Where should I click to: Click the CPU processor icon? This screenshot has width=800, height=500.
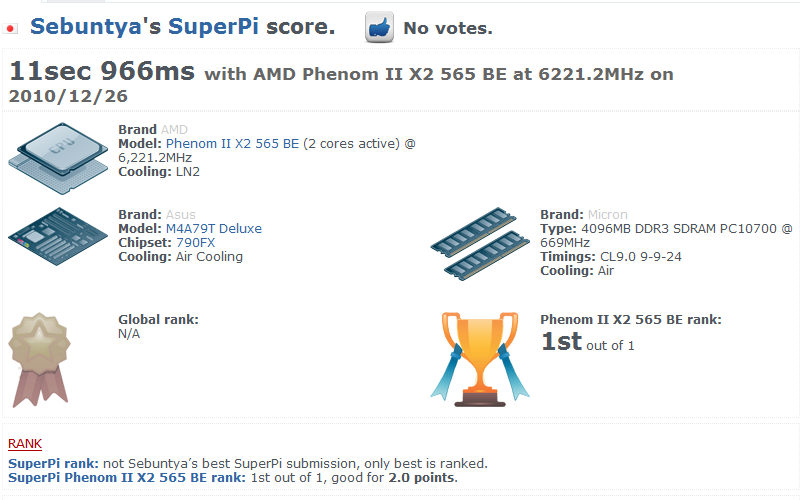pos(58,158)
